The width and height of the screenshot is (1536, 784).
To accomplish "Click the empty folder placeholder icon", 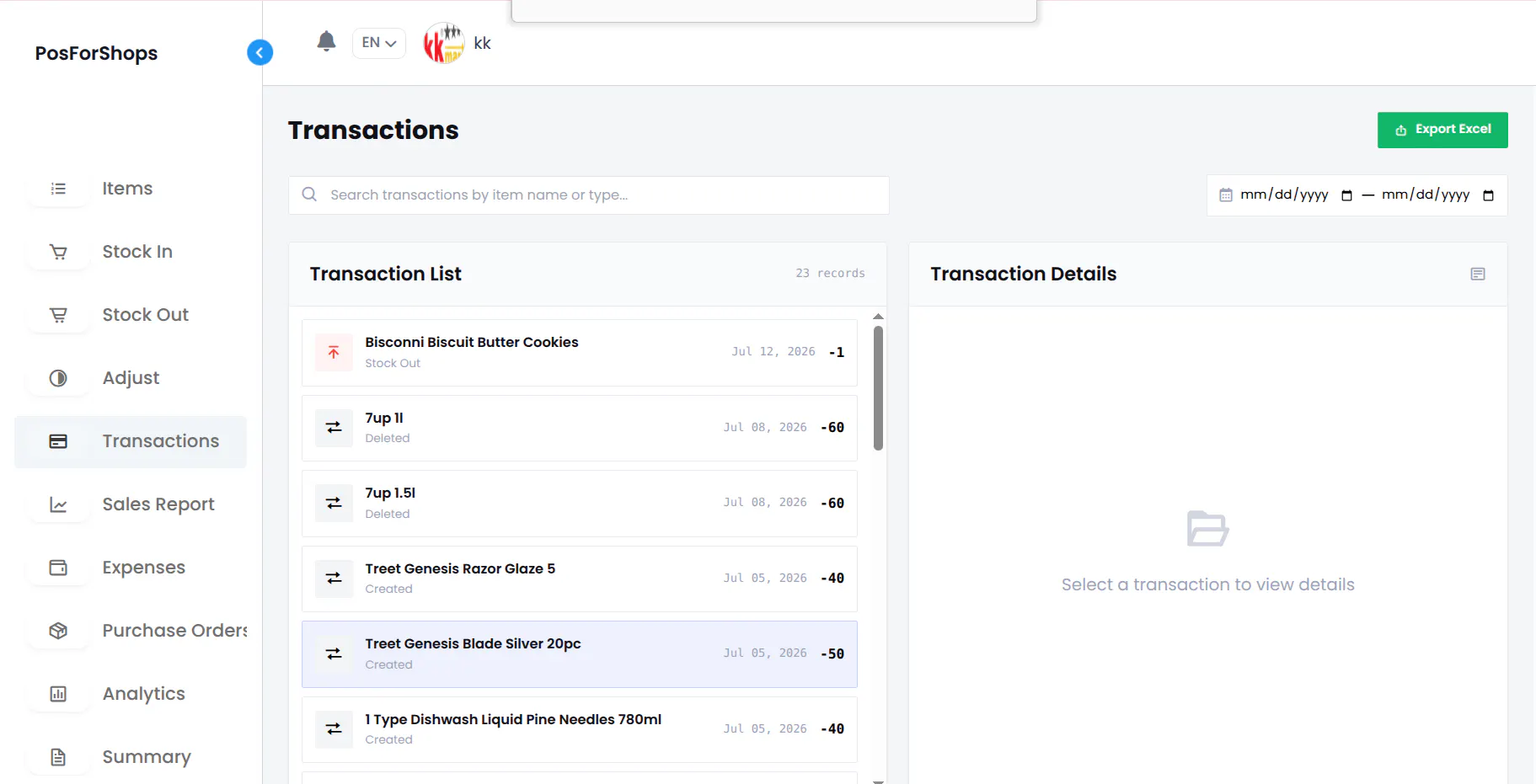I will (x=1207, y=529).
